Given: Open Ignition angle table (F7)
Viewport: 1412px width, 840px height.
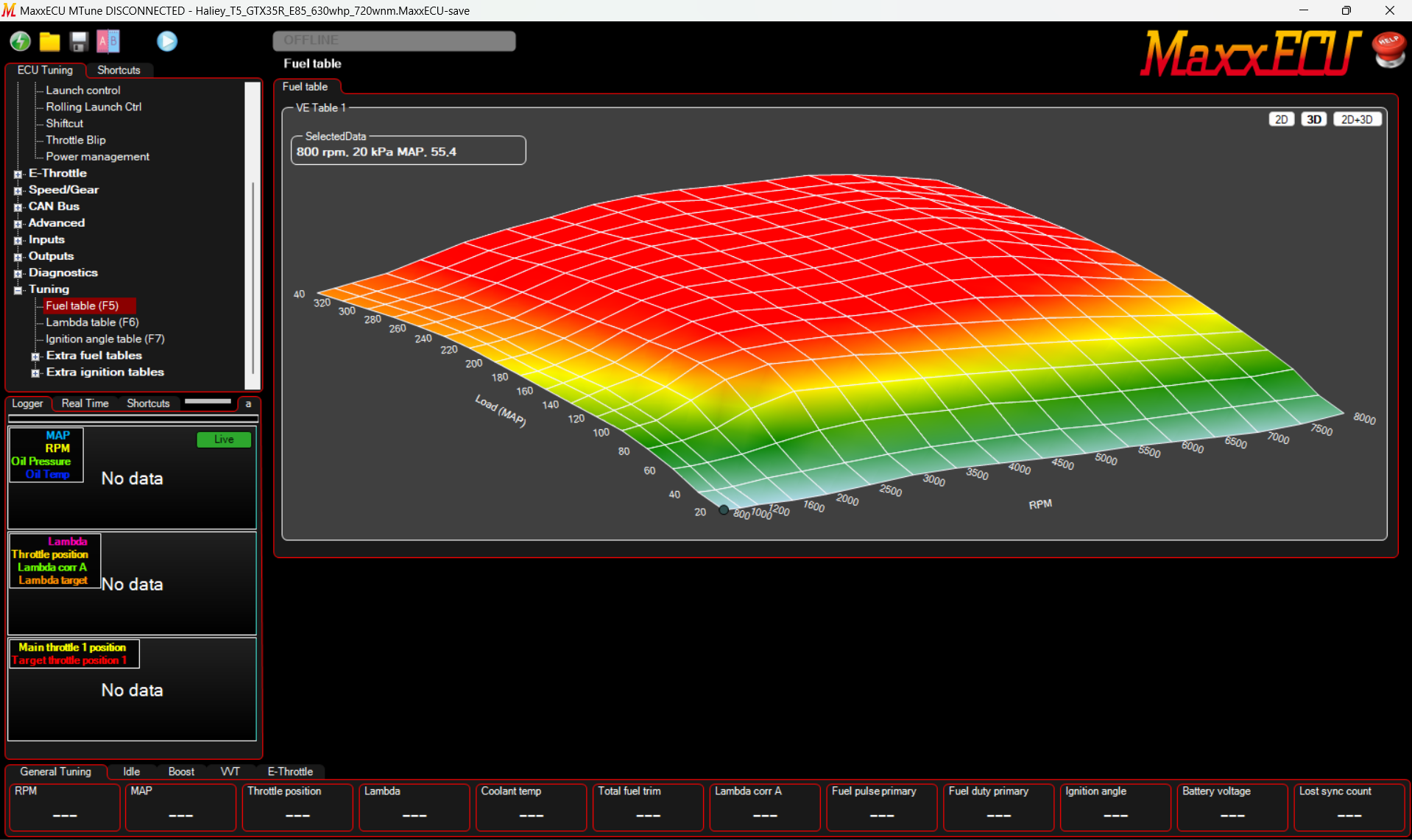Looking at the screenshot, I should [x=105, y=339].
